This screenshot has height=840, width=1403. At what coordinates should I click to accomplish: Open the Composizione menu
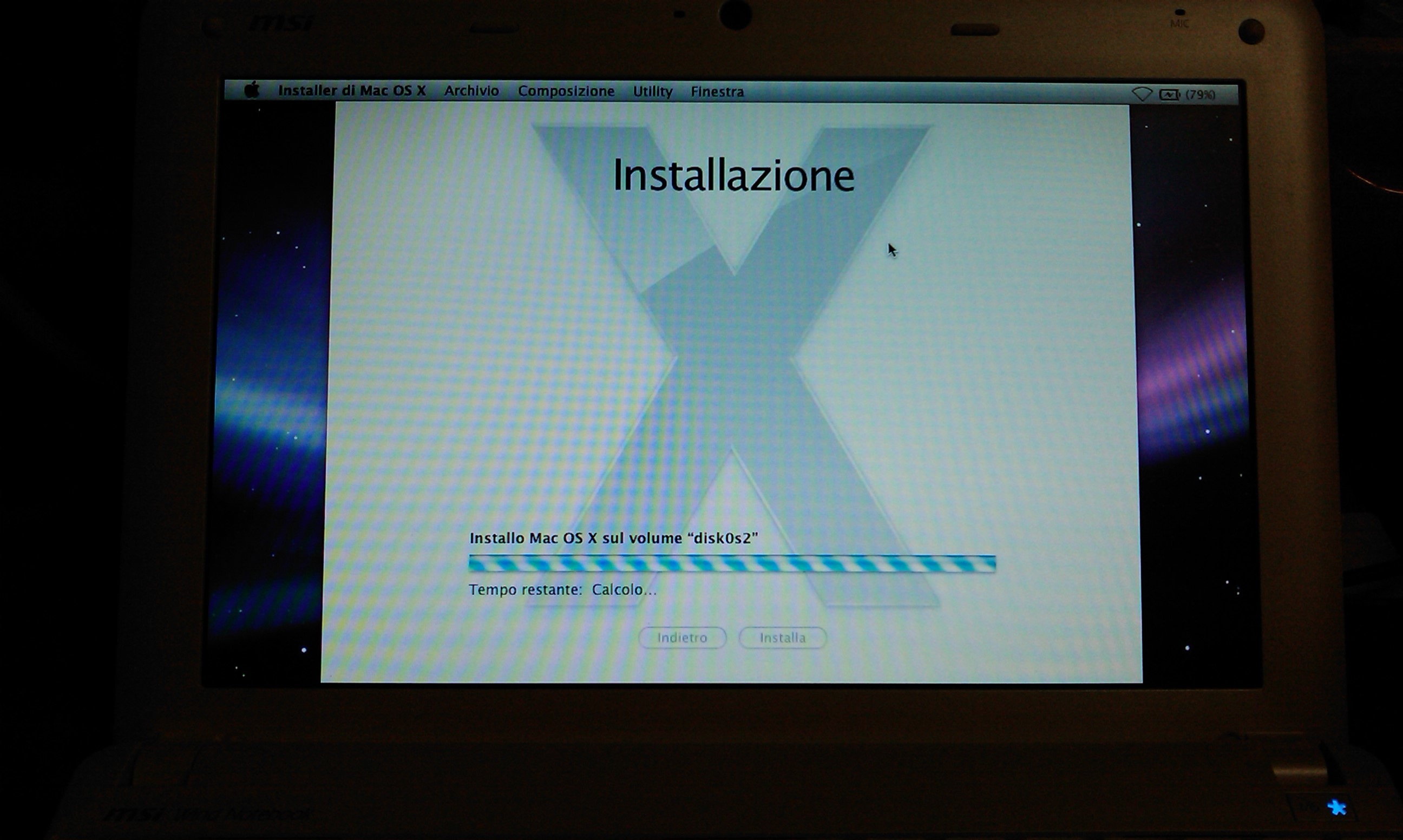566,91
